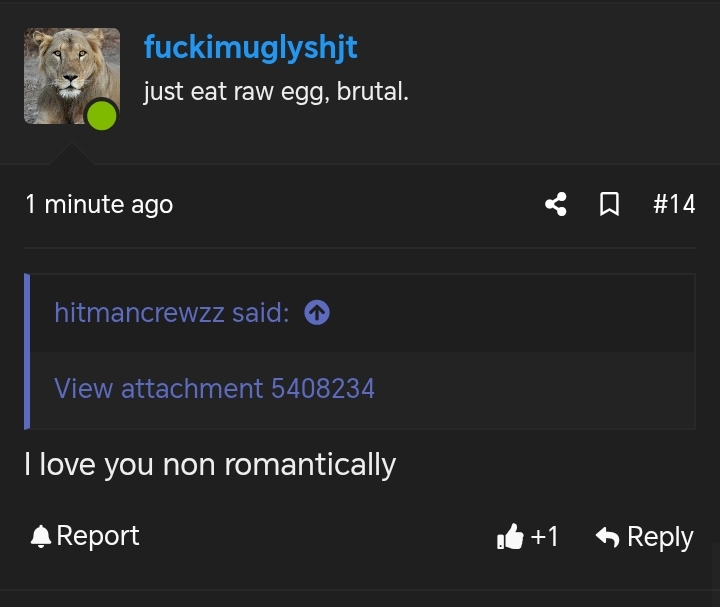The height and width of the screenshot is (607, 720).
Task: Click the green online status dot
Action: tap(101, 116)
